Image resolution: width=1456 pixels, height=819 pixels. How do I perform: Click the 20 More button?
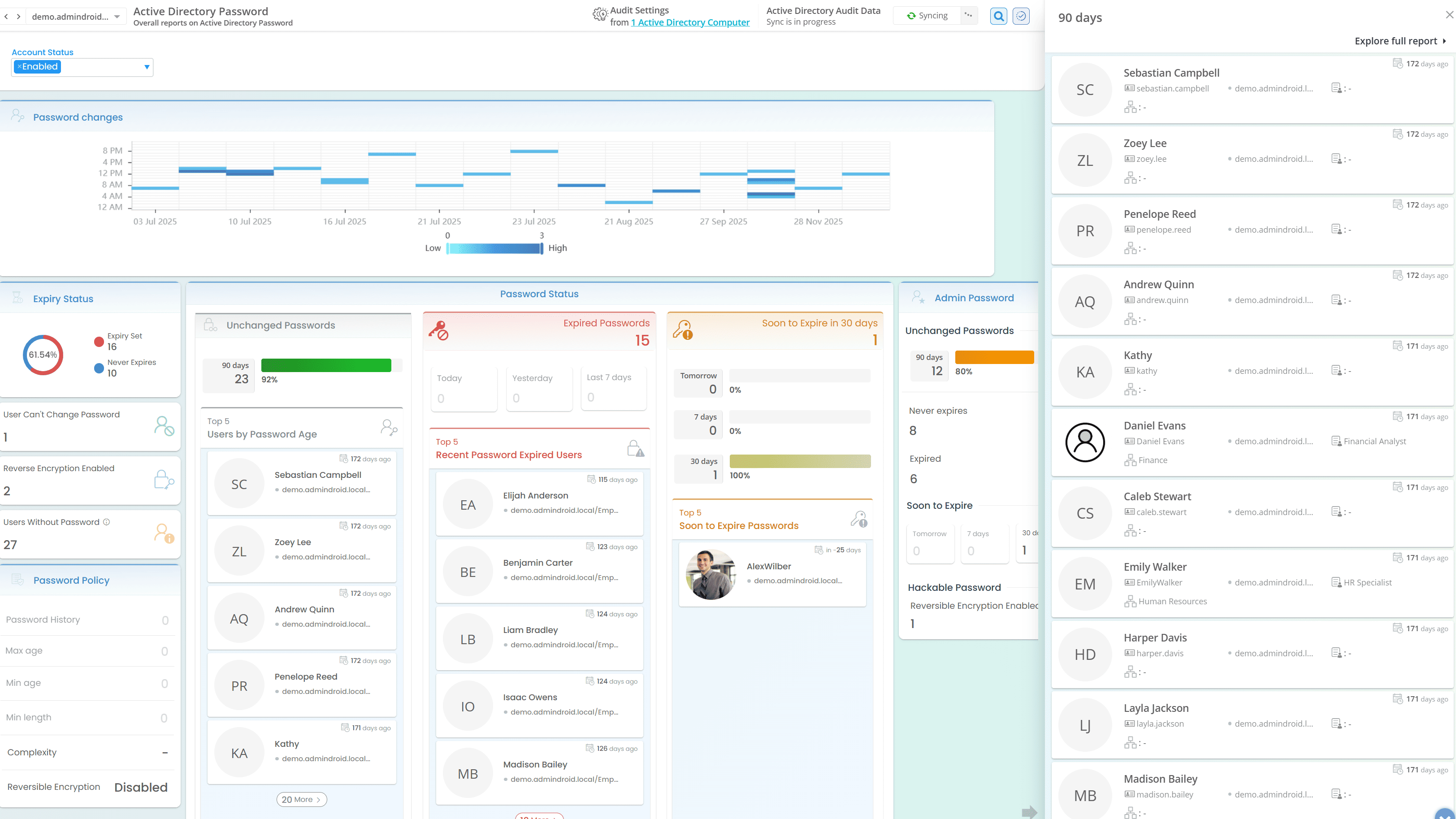point(301,799)
